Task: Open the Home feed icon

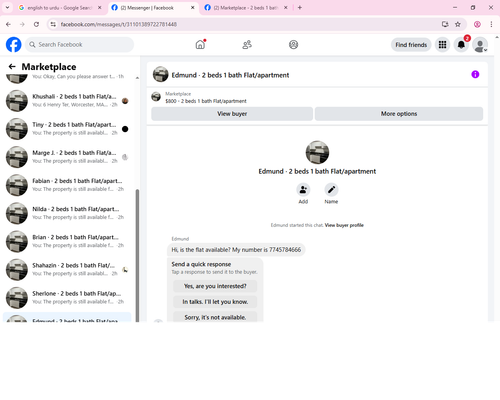Action: point(200,44)
